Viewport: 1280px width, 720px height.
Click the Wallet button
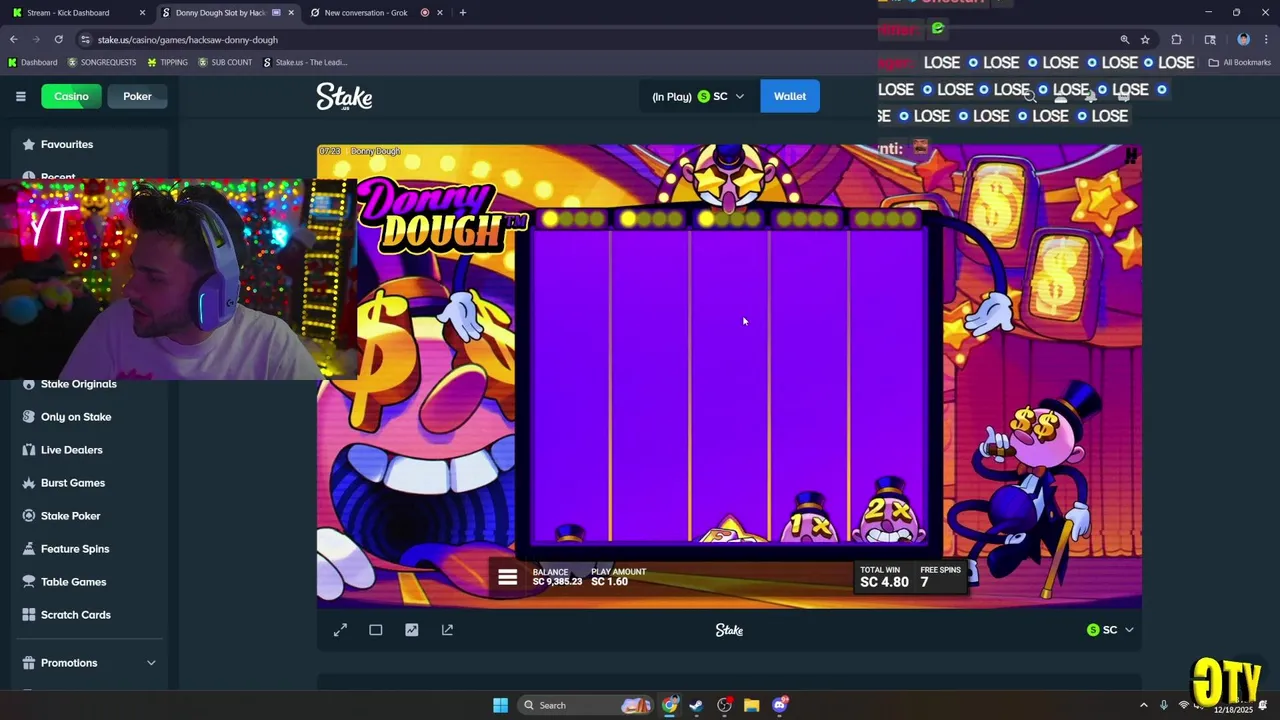(790, 96)
